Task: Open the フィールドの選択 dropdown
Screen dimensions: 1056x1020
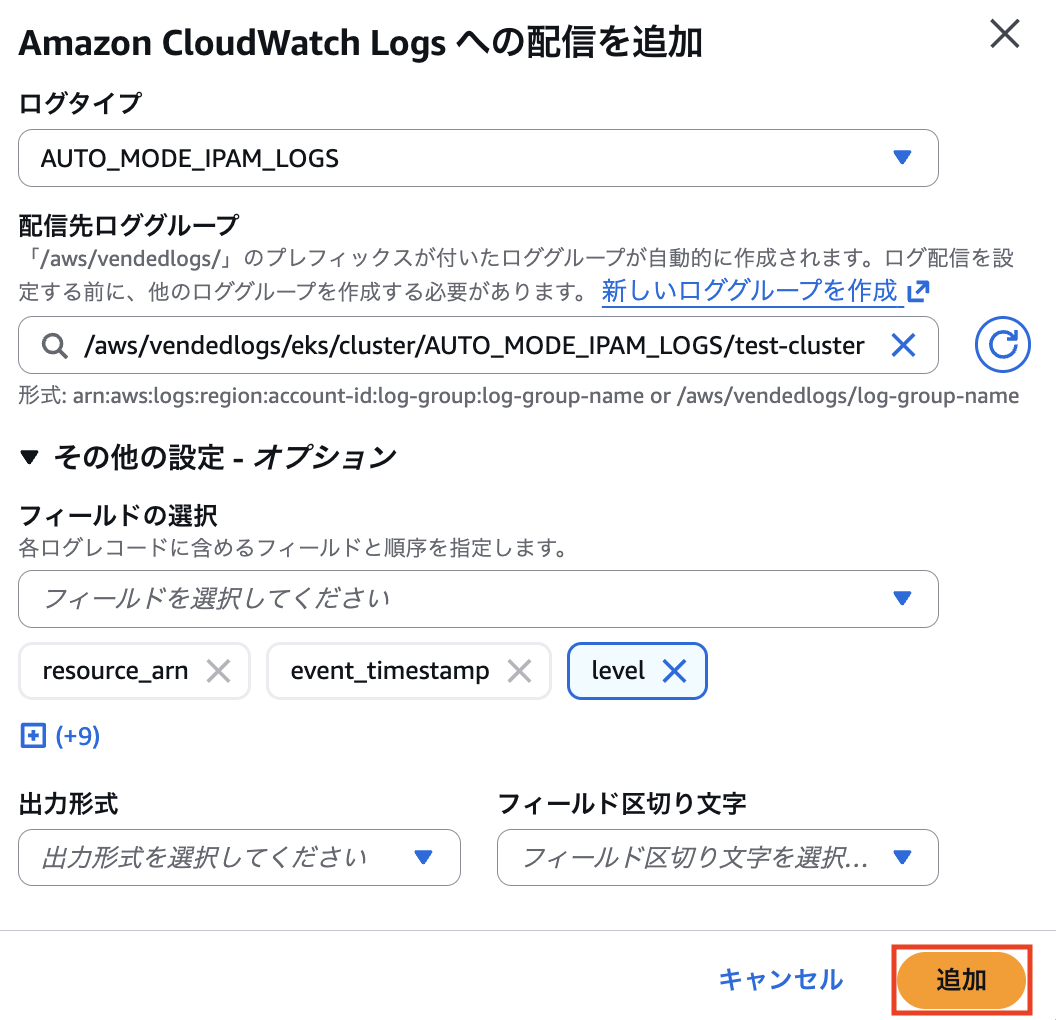Action: pyautogui.click(x=478, y=599)
